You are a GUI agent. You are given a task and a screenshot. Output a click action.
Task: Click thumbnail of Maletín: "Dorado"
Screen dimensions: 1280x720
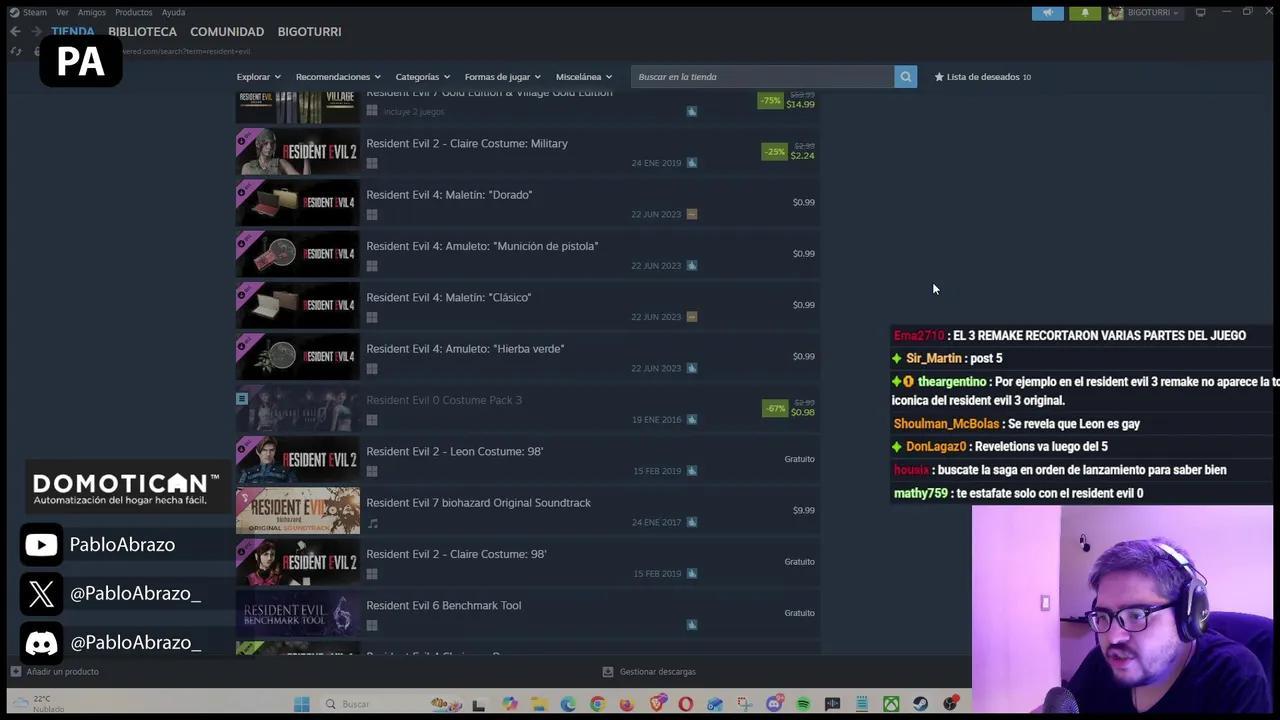tap(297, 203)
